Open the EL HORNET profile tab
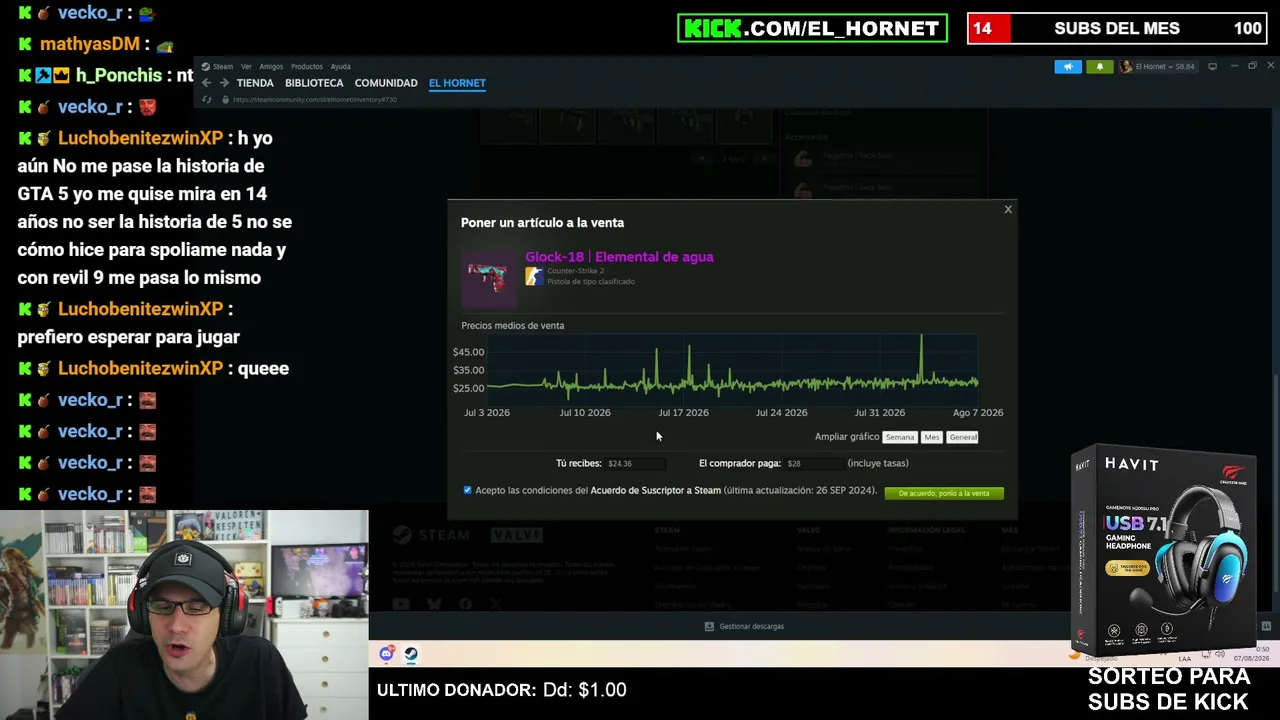Image resolution: width=1280 pixels, height=720 pixels. pos(457,83)
